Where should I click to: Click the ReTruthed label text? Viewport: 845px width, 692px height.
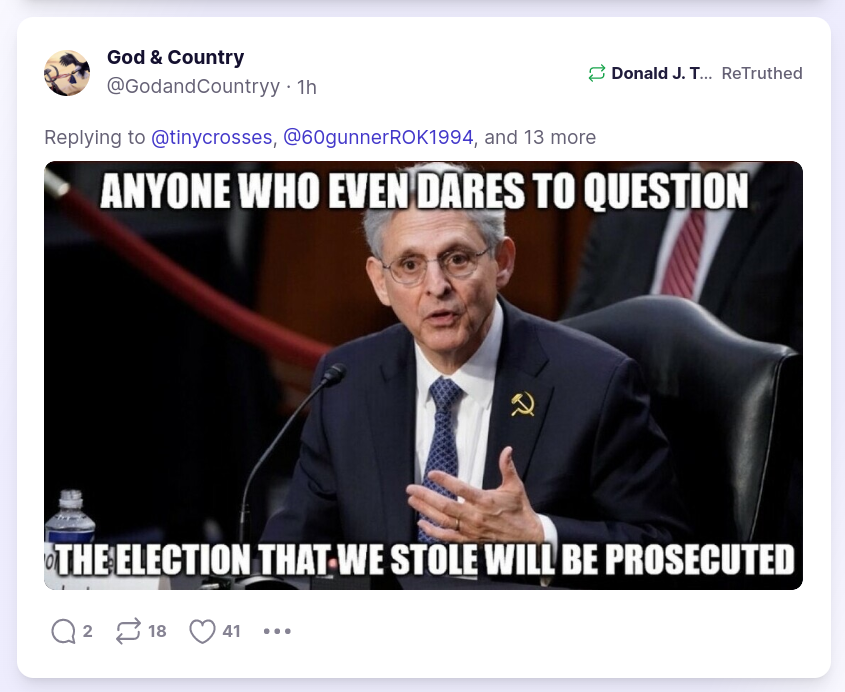pos(762,73)
